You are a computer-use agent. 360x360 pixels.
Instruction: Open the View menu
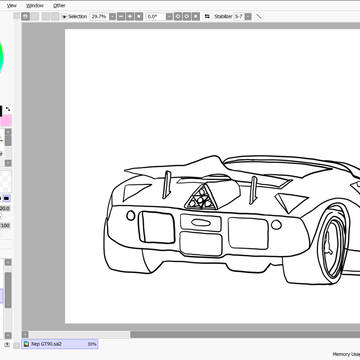pos(12,6)
